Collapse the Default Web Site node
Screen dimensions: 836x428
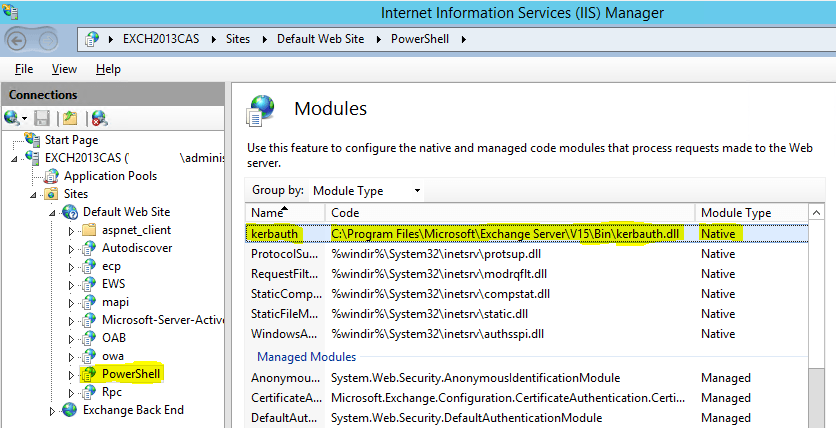click(53, 212)
